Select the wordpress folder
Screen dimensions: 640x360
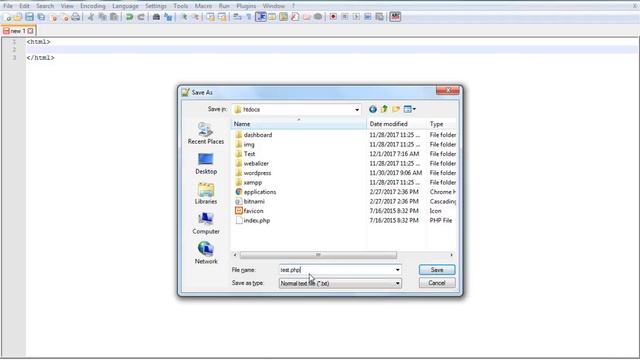click(x=253, y=173)
